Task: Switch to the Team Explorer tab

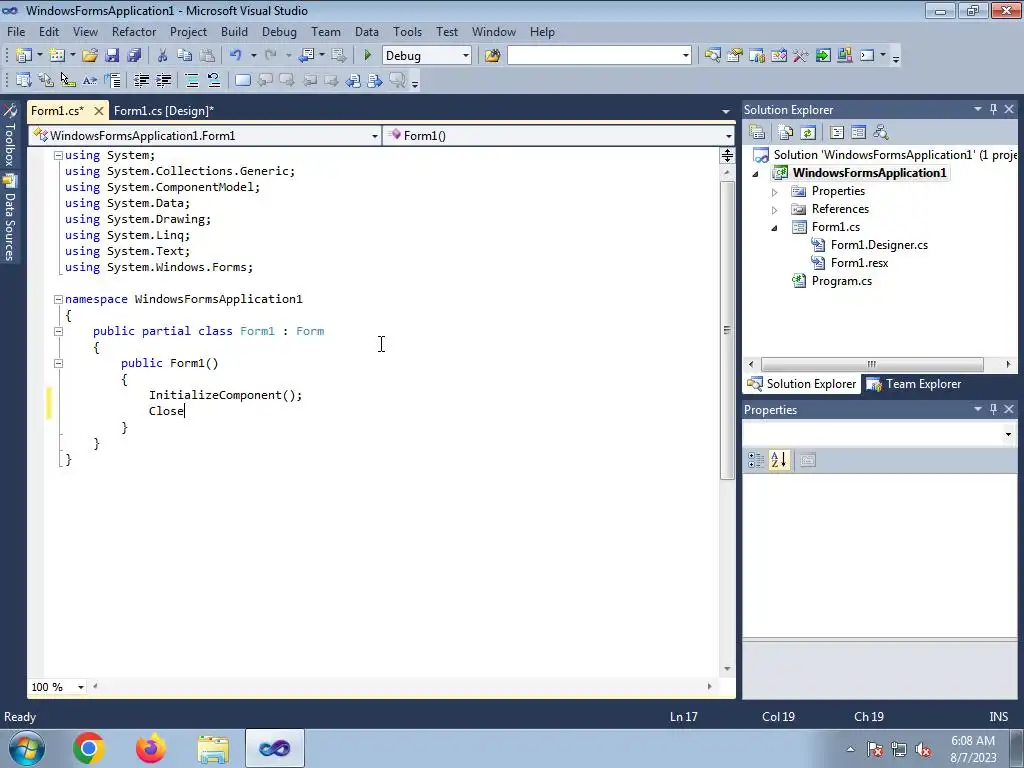Action: (x=914, y=384)
